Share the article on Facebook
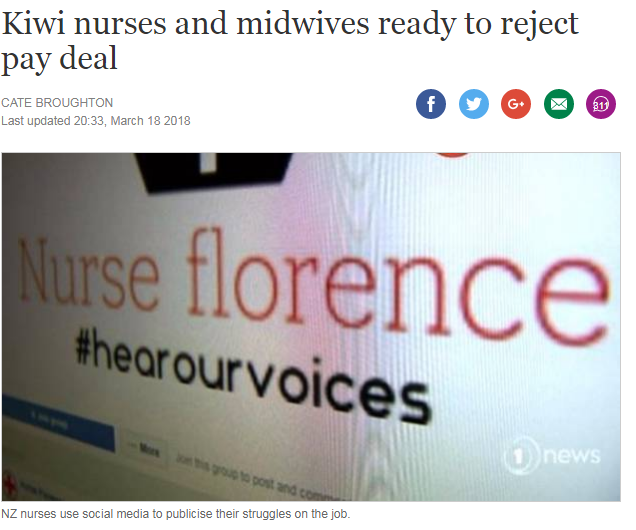Viewport: 636px width, 530px height. [430, 104]
